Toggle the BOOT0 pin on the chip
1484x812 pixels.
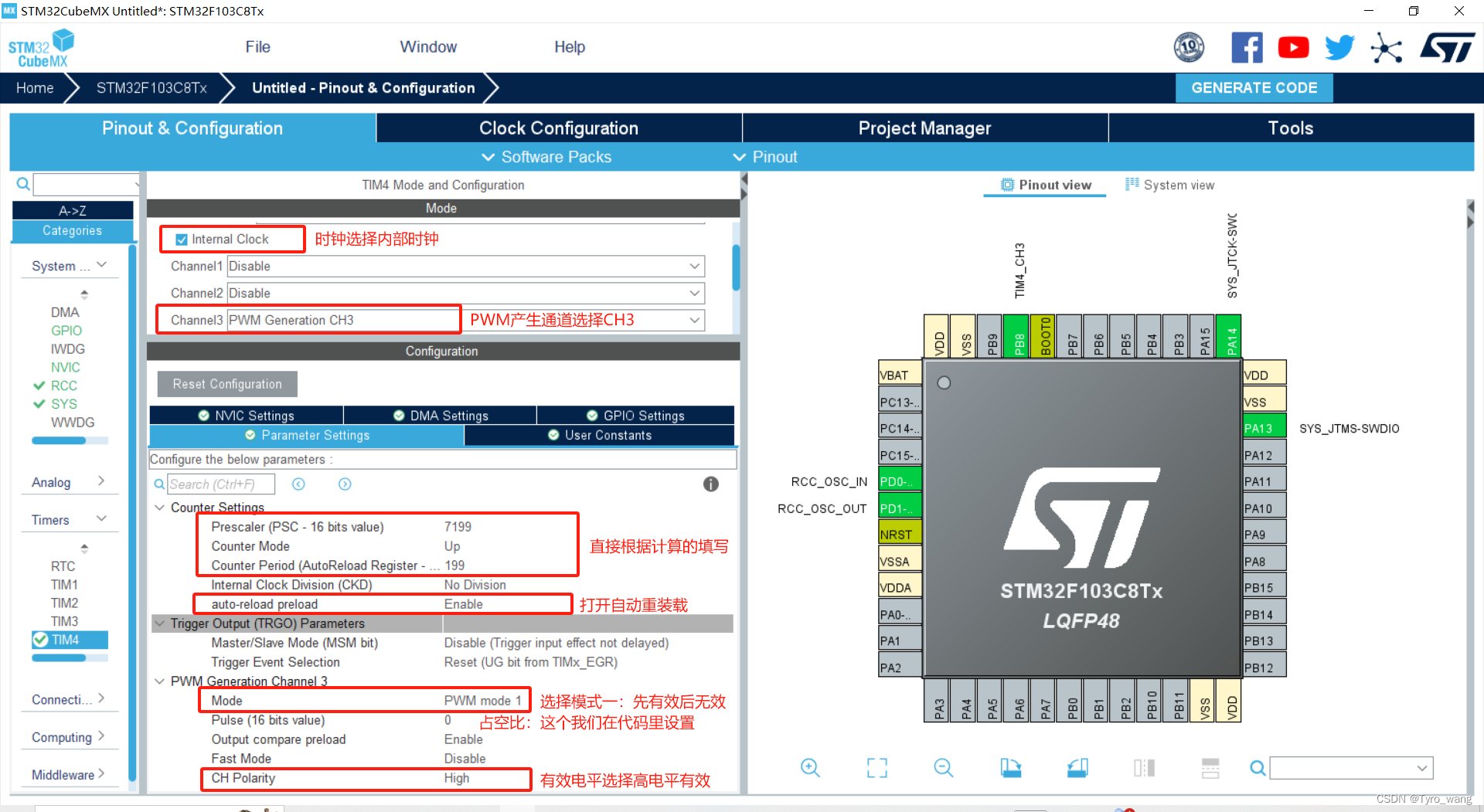pyautogui.click(x=1043, y=337)
